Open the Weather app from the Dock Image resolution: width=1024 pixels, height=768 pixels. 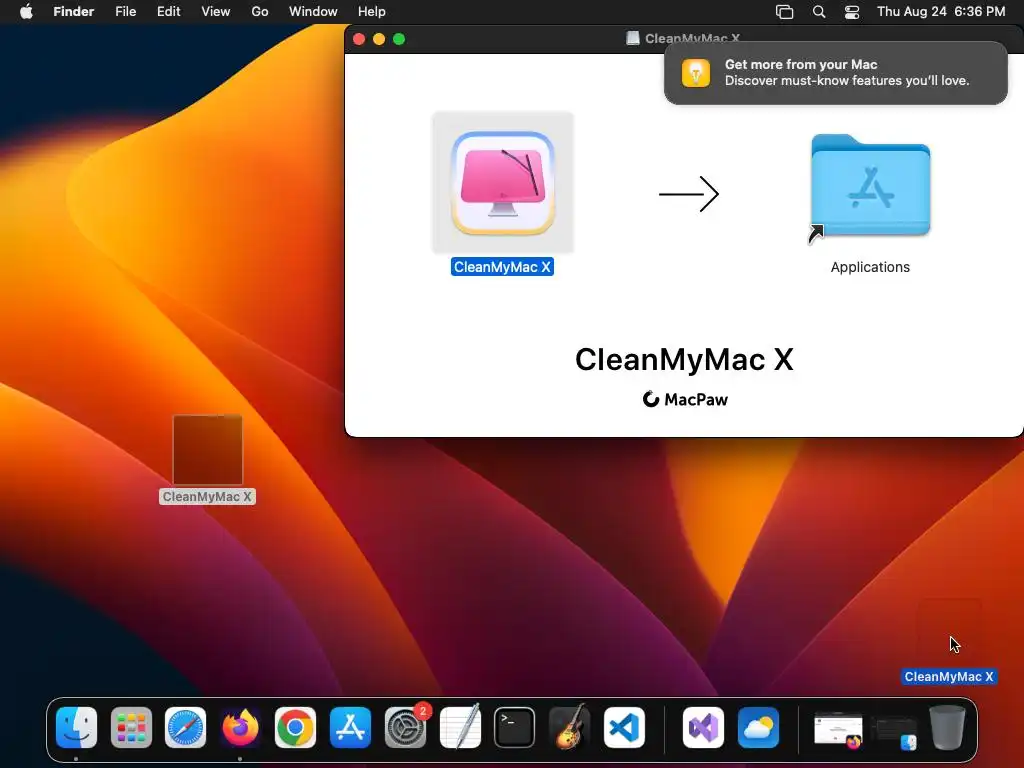[x=758, y=728]
